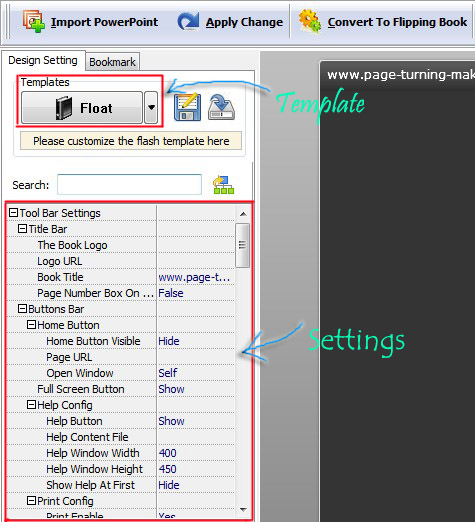Screen dimensions: 475x522
Task: Toggle the Full Screen Button Show value
Action: pyautogui.click(x=171, y=389)
